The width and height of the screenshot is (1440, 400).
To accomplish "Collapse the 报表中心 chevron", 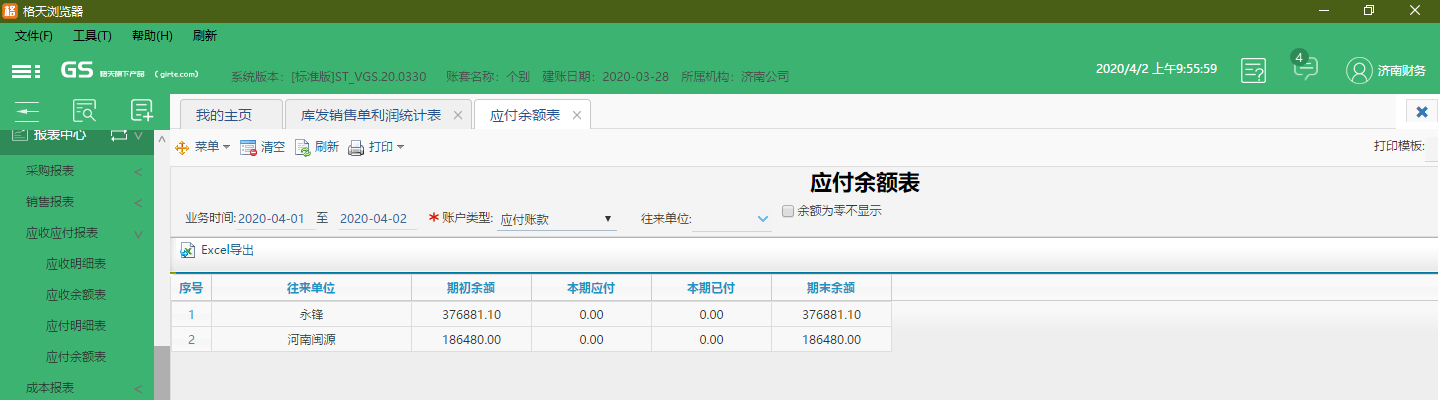I will pyautogui.click(x=139, y=134).
